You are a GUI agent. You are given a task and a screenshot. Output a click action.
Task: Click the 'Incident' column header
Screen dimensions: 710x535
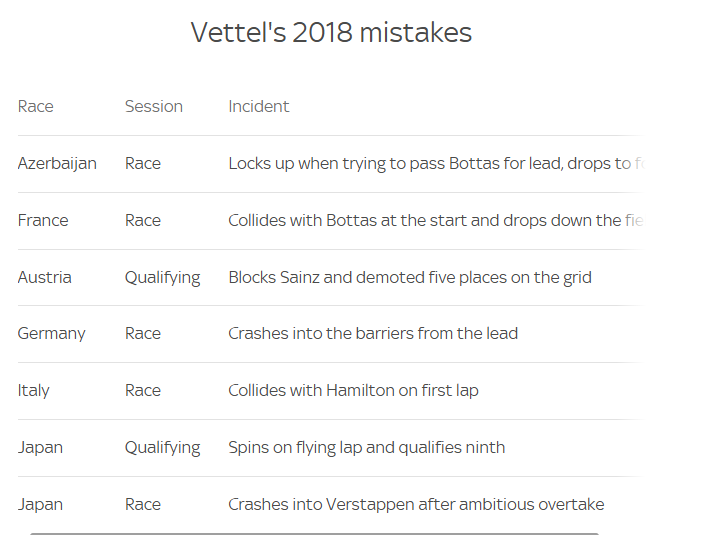coord(259,106)
